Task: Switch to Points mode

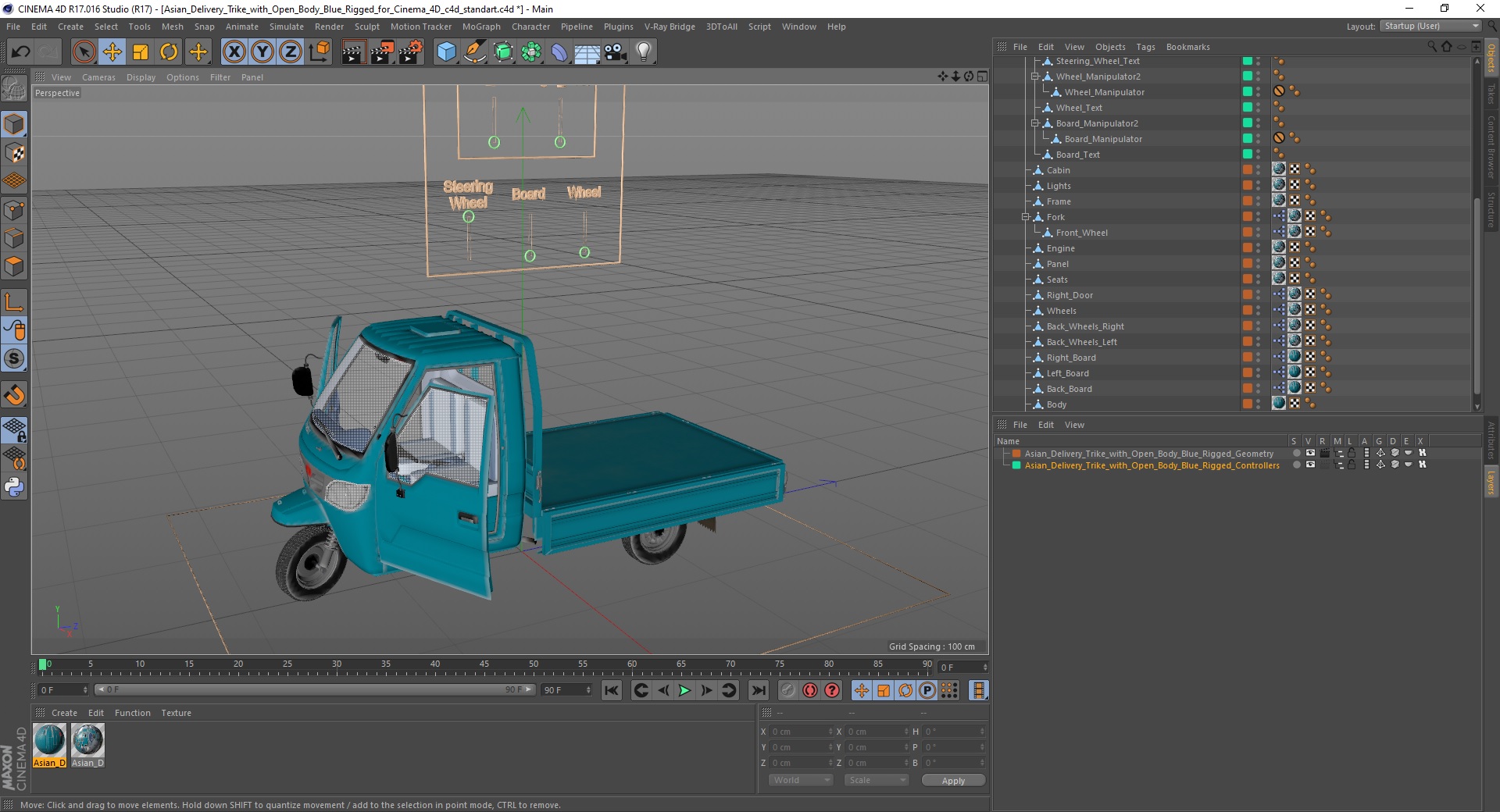Action: 14,210
